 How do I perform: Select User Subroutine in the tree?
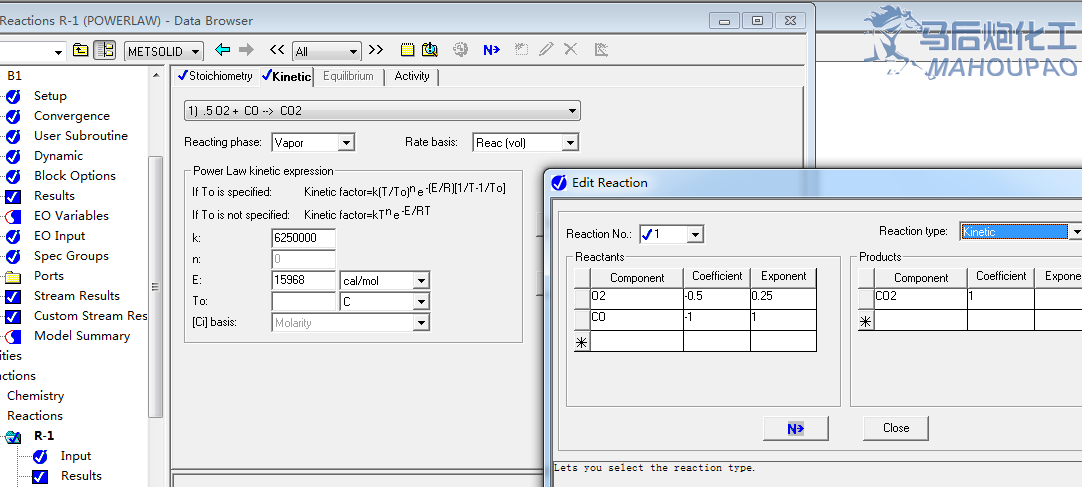tap(81, 136)
